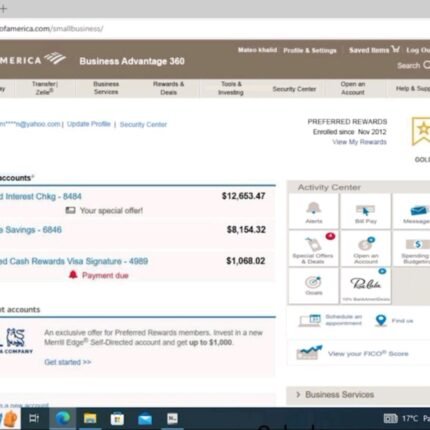The height and width of the screenshot is (430, 430).
Task: Click the Log Out link
Action: tap(418, 50)
